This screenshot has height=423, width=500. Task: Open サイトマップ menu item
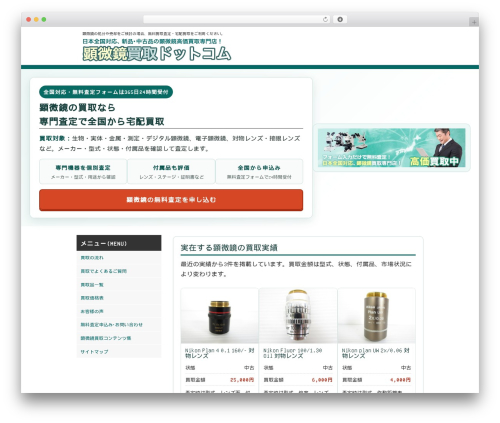94,352
